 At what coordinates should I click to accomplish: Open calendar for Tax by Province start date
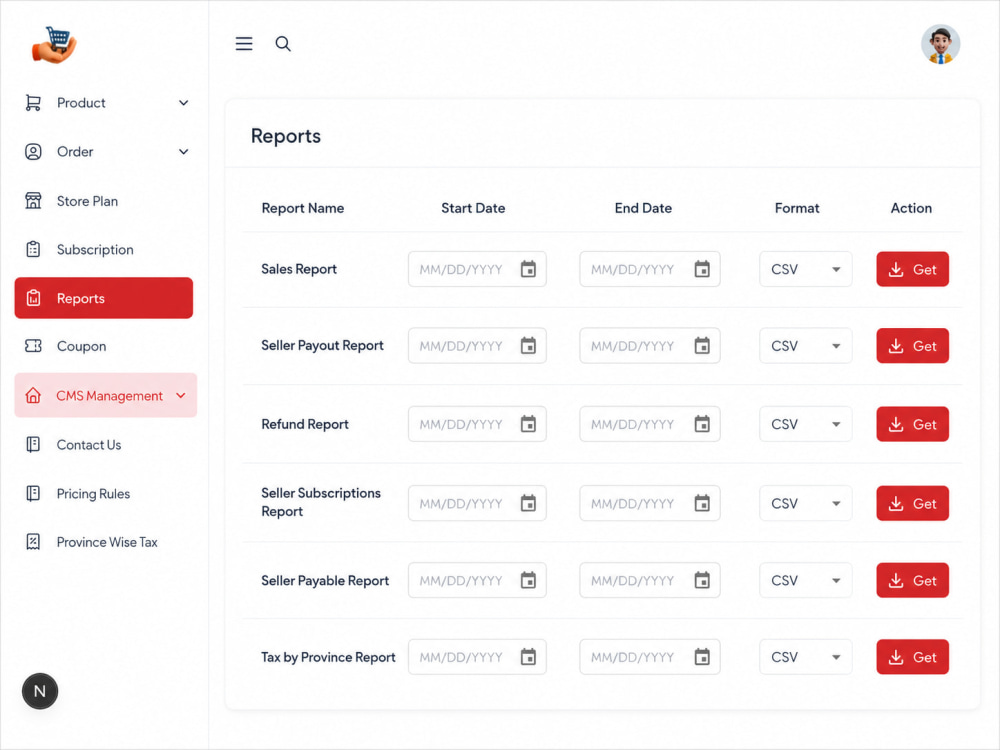528,657
